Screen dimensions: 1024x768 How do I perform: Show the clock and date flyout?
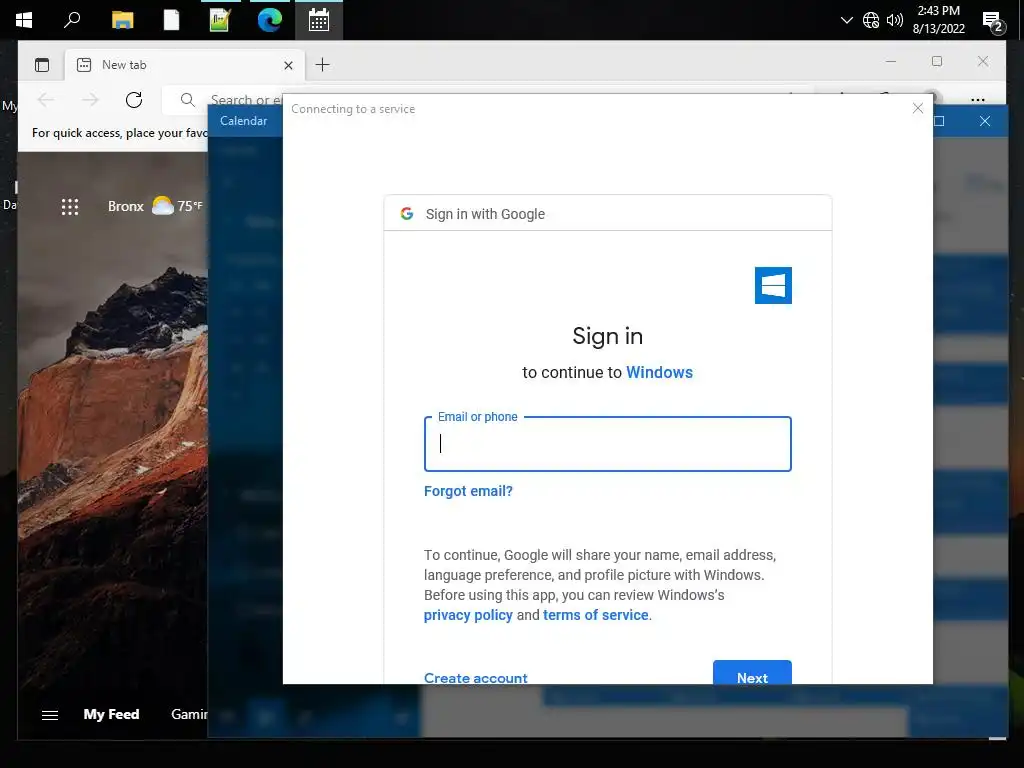click(x=938, y=20)
